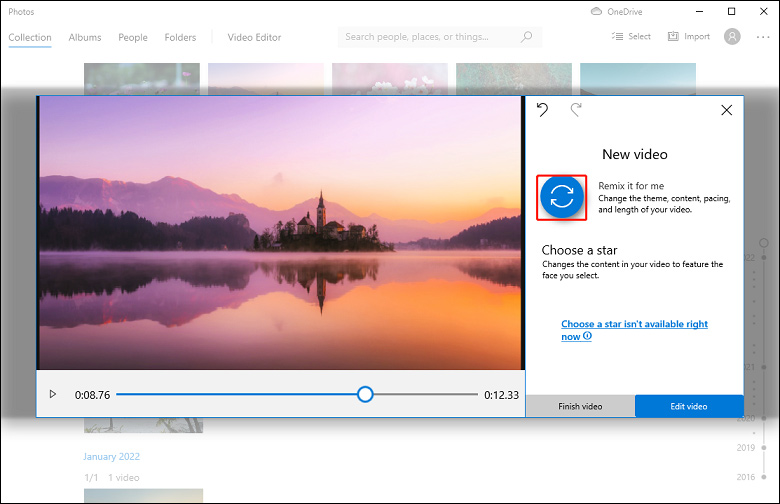Click the video seek slider handle
Screen dimensions: 780x504
point(365,394)
